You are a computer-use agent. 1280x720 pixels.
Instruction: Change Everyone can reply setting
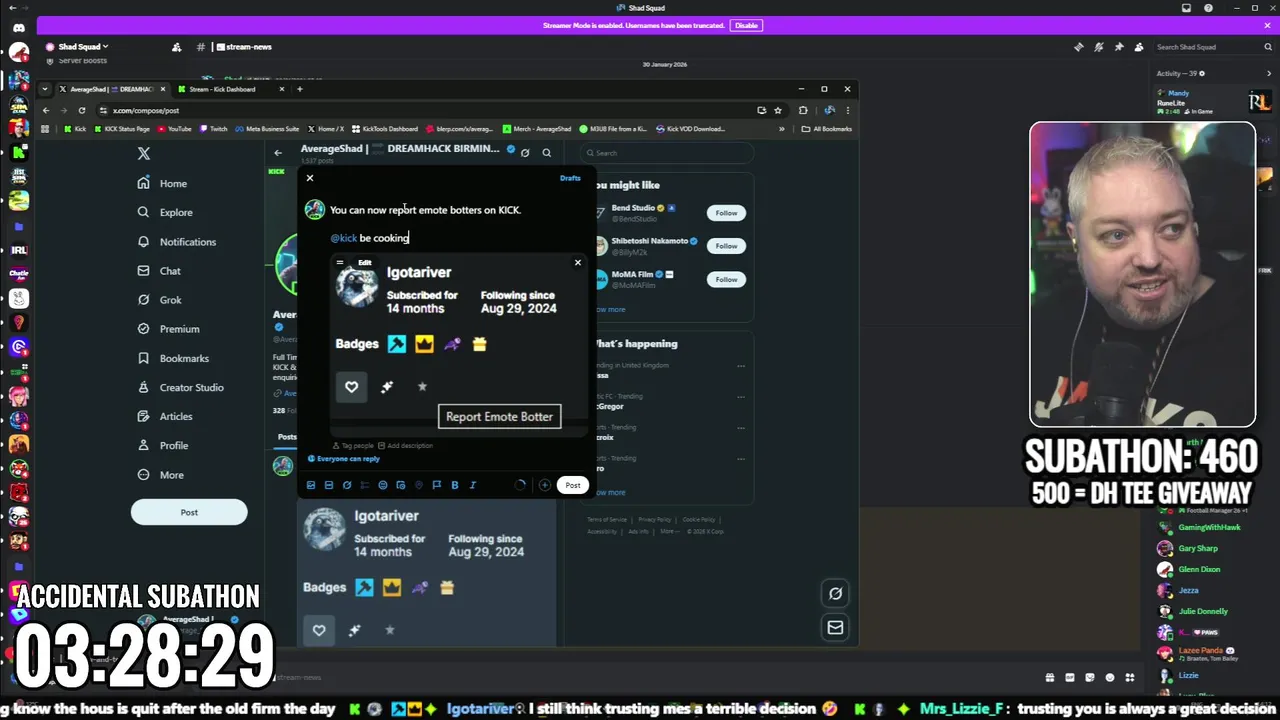[344, 459]
